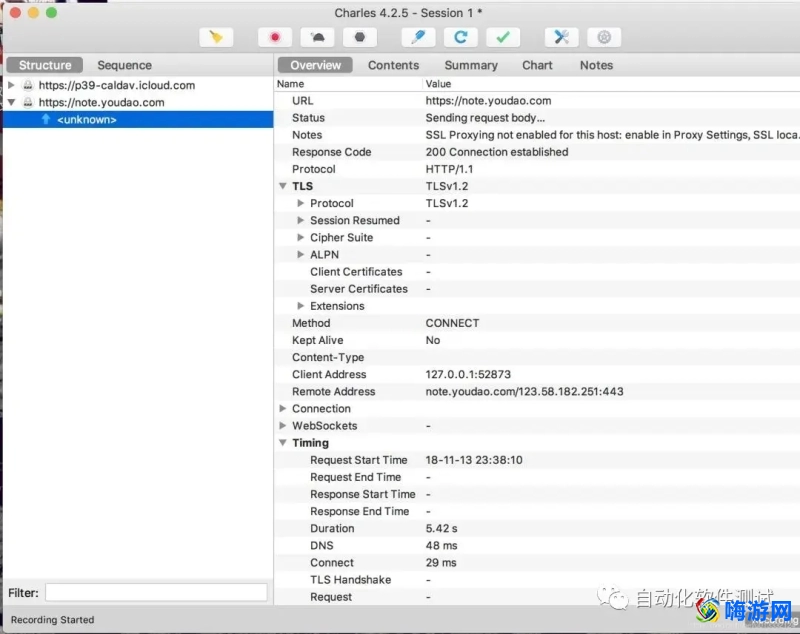The height and width of the screenshot is (634, 800).
Task: Expand the Connection section
Action: point(283,409)
